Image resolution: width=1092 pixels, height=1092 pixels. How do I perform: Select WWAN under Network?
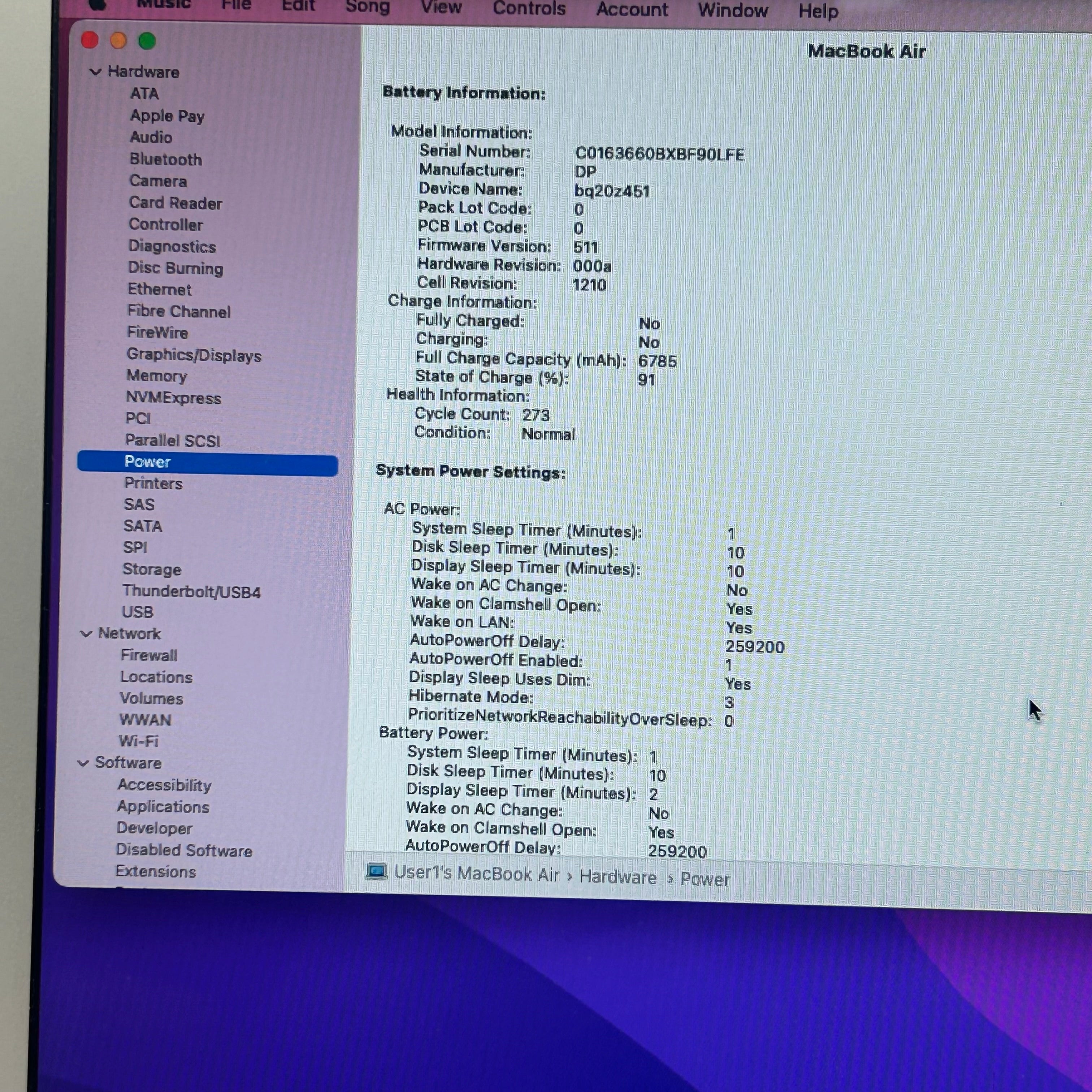click(x=145, y=720)
